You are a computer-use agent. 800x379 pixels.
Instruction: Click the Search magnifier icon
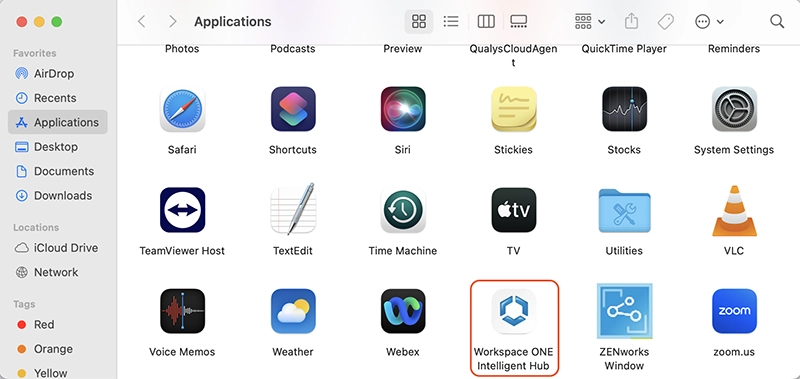[777, 21]
